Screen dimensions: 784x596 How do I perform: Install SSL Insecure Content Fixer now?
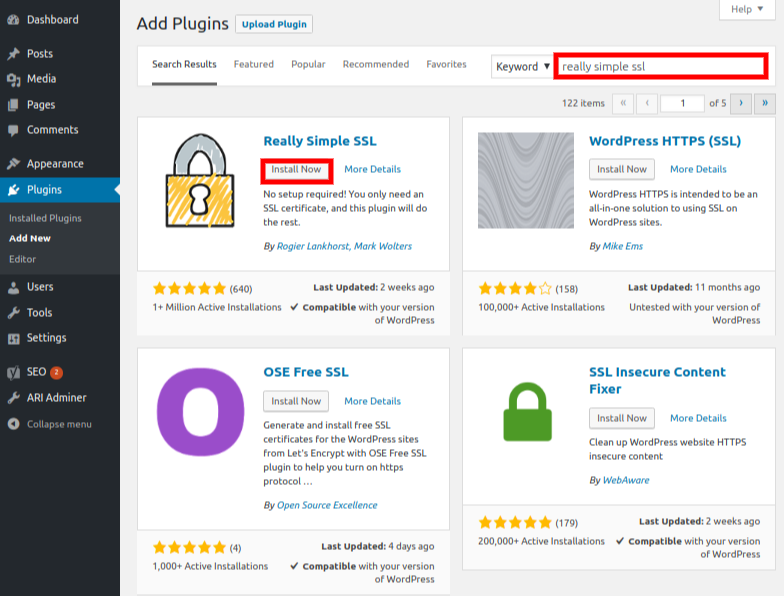pos(622,418)
